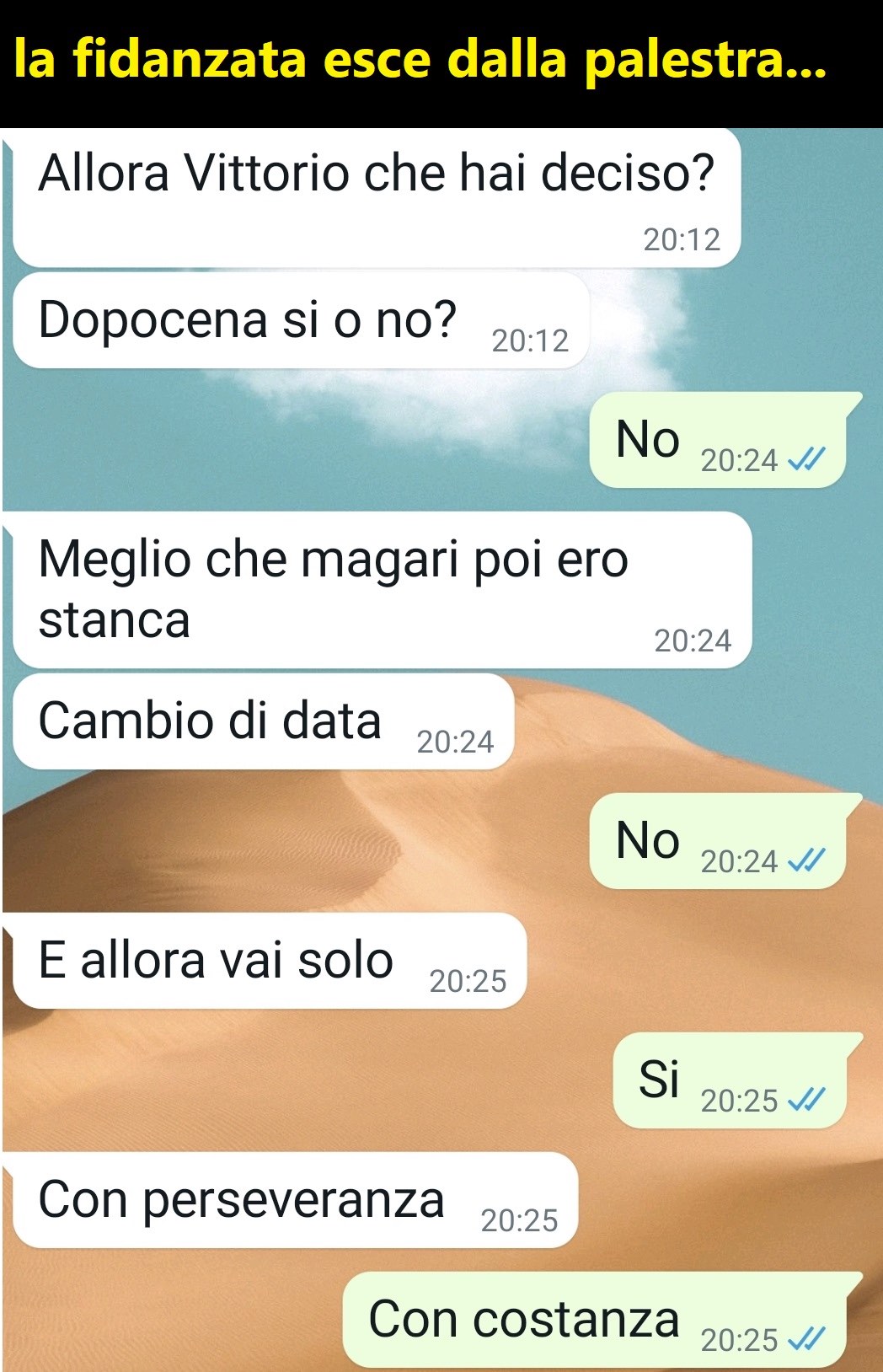Tap the 'Con costanza' sent message
The width and height of the screenshot is (883, 1372).
601,1320
